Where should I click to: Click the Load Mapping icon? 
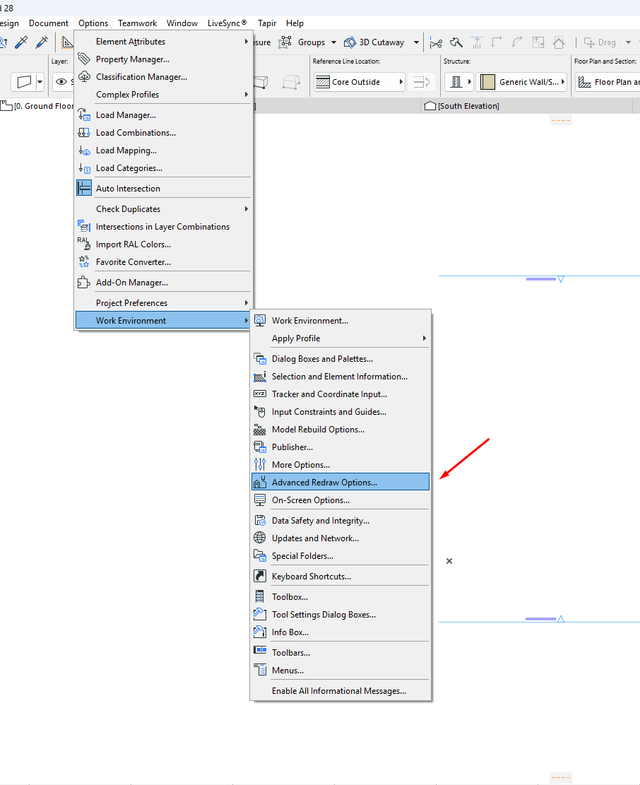[84, 150]
